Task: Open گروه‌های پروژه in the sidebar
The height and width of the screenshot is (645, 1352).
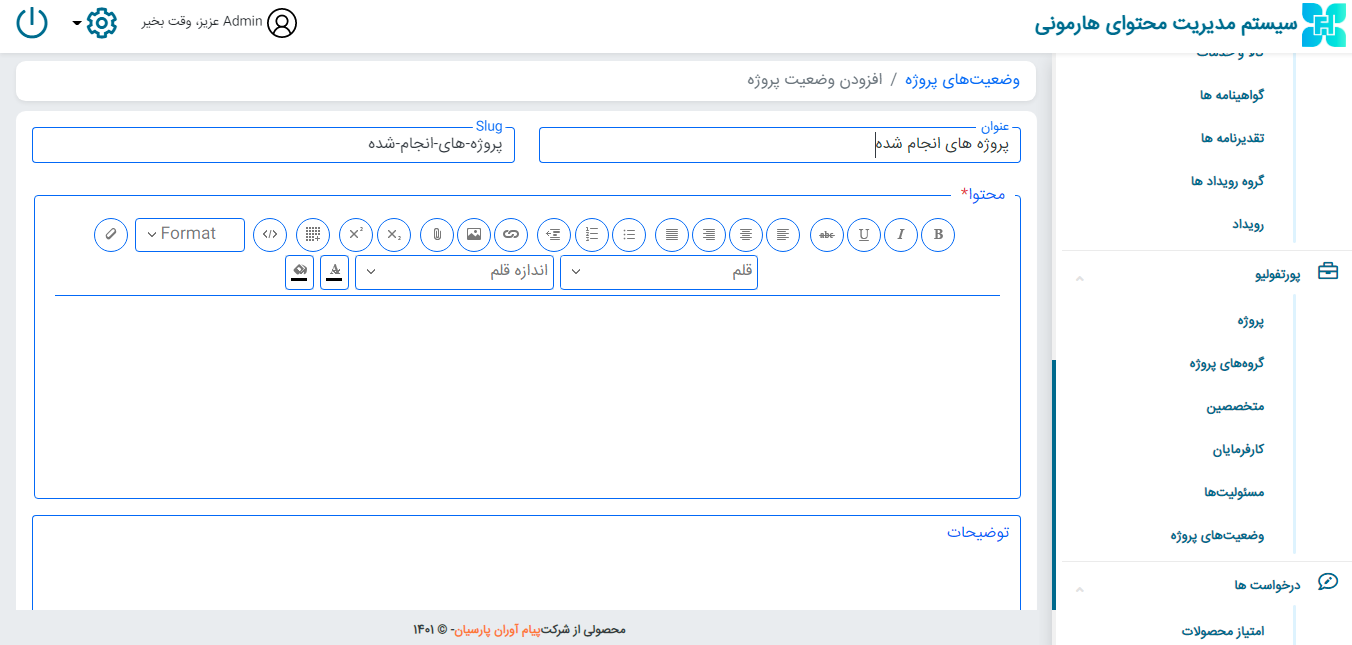Action: 1226,363
